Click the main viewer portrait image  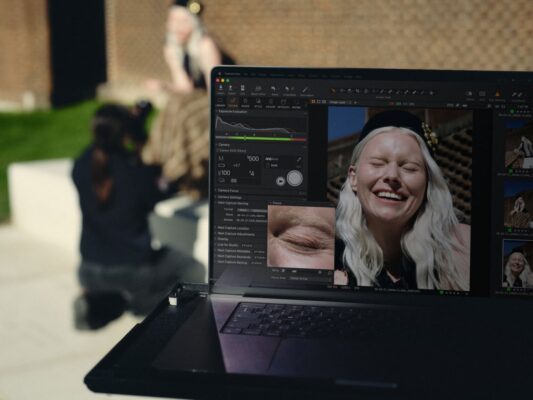coord(399,198)
